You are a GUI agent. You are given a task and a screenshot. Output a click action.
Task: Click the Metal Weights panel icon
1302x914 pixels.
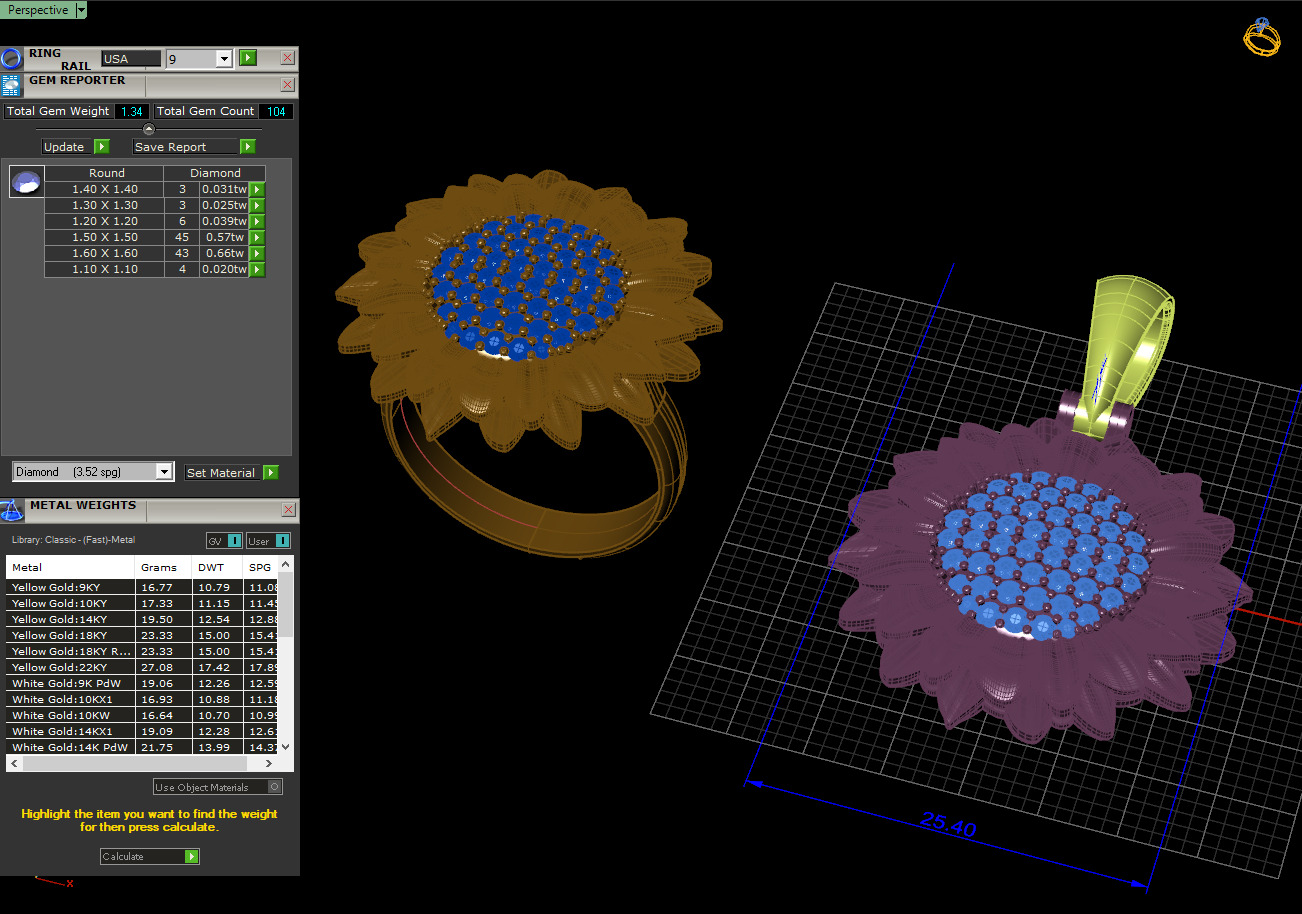[12, 510]
